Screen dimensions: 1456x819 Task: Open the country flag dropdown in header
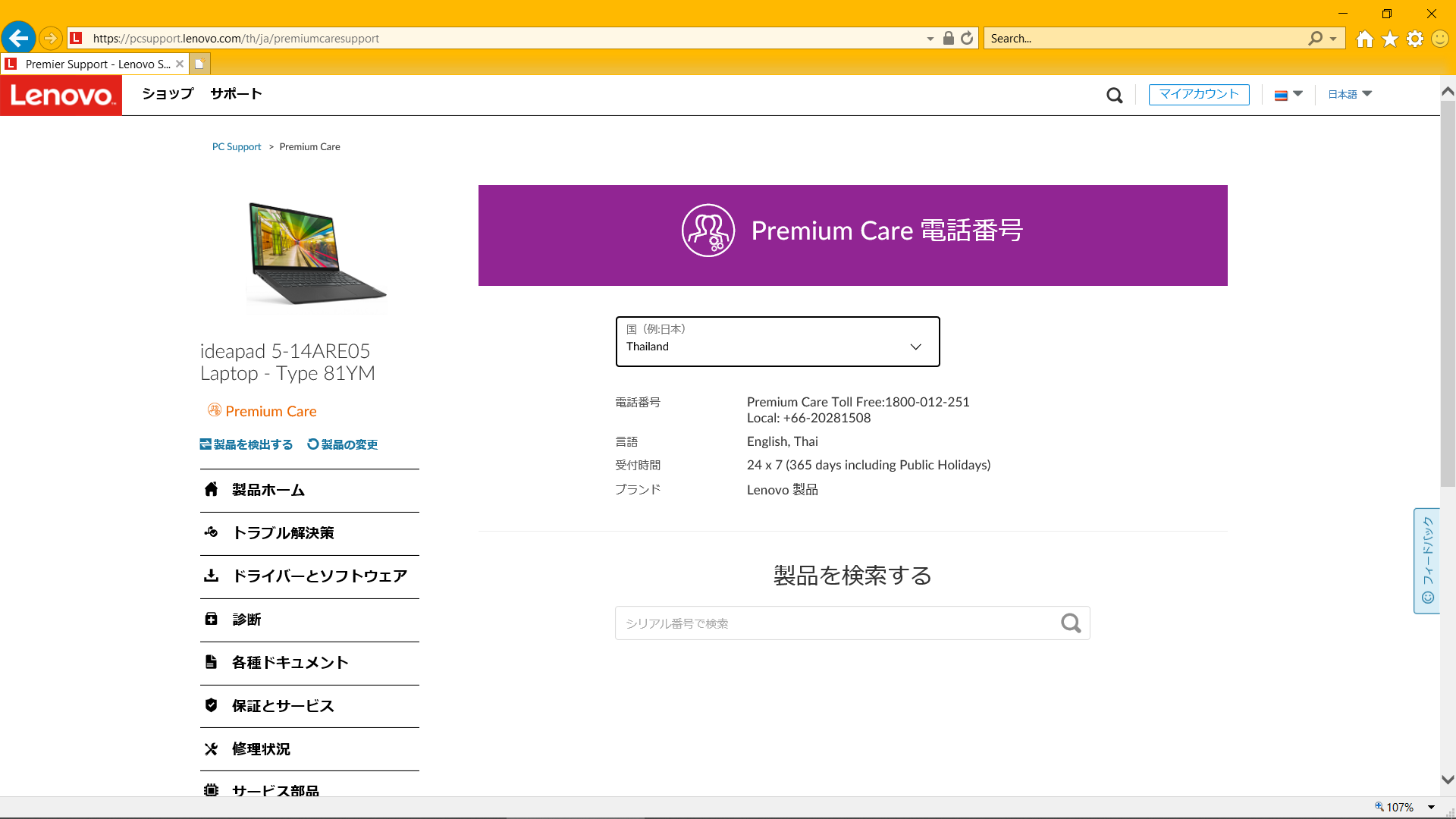tap(1288, 95)
